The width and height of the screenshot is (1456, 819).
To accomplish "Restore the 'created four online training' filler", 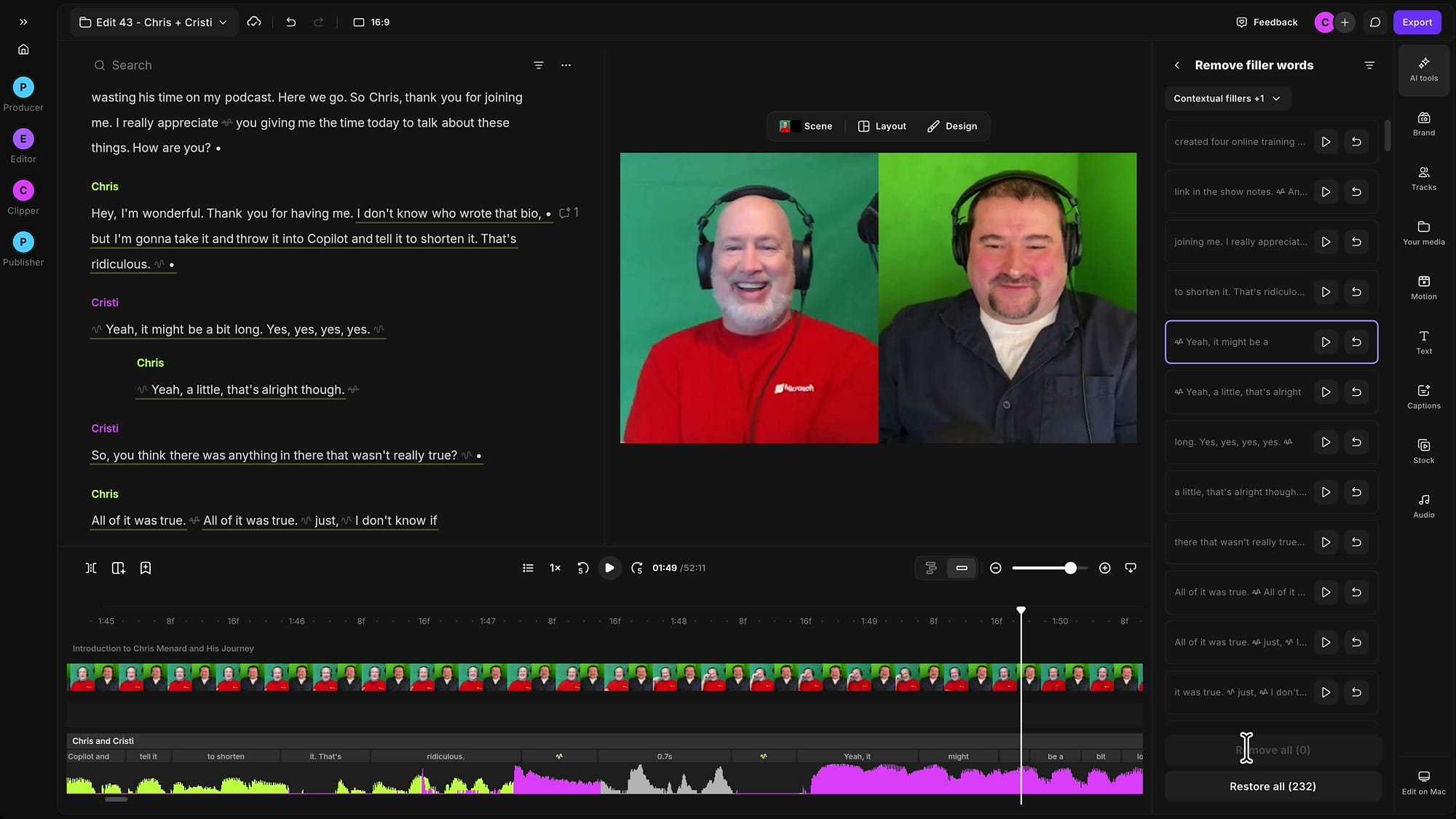I will [1356, 141].
